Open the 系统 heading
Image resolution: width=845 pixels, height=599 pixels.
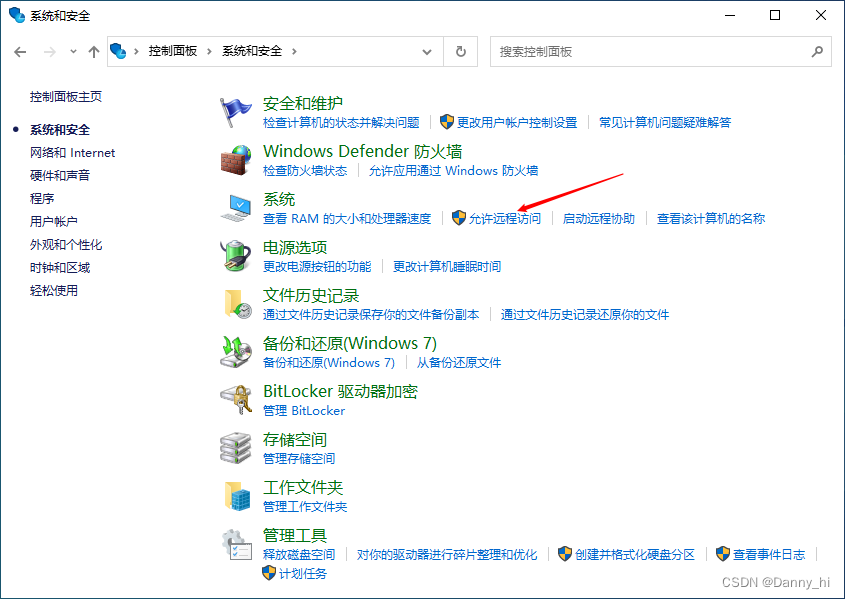[x=279, y=199]
